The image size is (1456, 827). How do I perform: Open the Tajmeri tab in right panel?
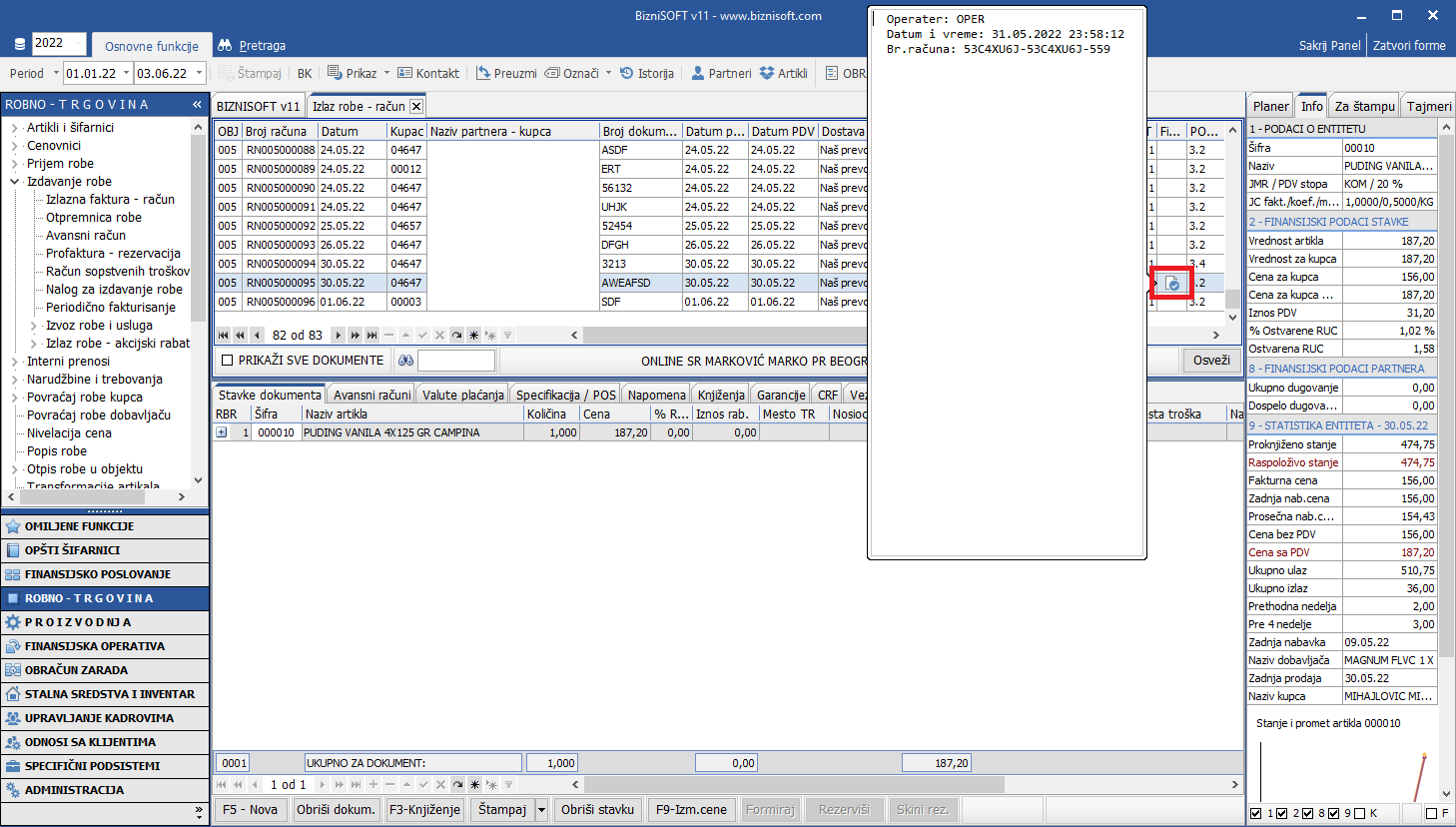pyautogui.click(x=1428, y=106)
